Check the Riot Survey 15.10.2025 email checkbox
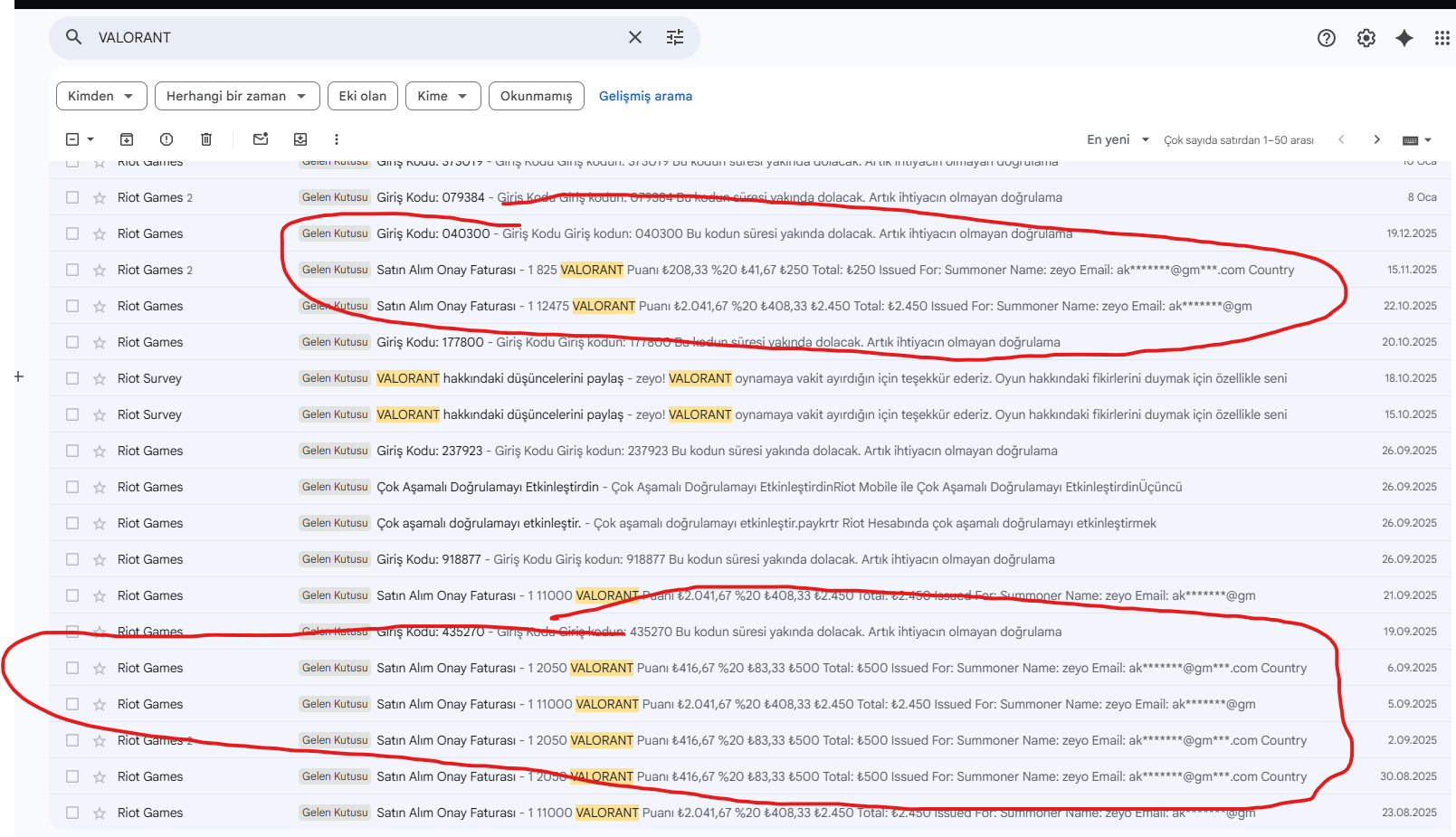 pyautogui.click(x=72, y=414)
